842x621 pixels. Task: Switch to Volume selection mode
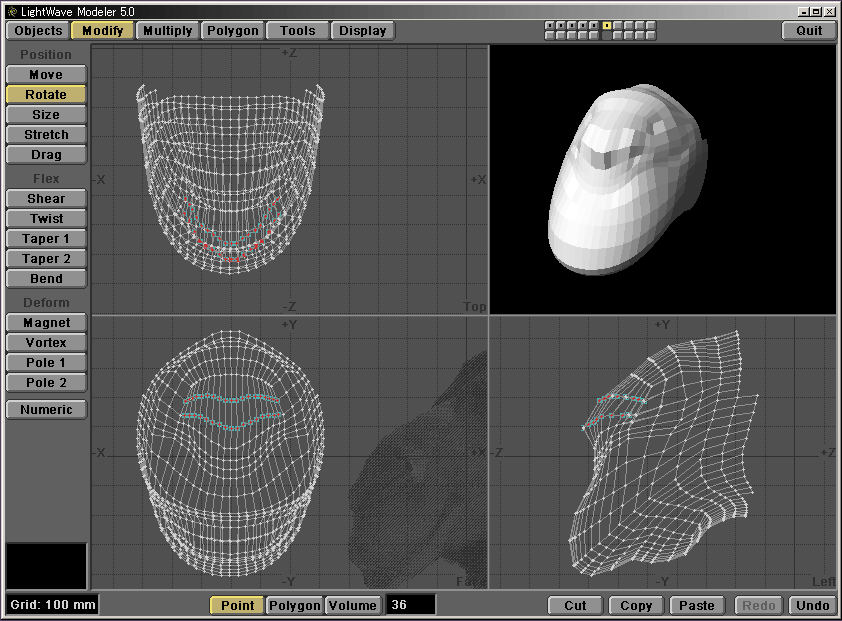coord(353,605)
